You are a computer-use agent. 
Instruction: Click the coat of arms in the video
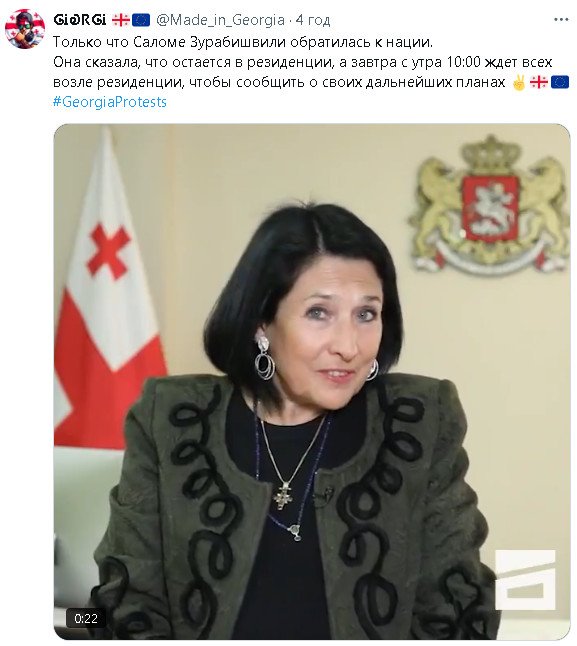coord(490,205)
